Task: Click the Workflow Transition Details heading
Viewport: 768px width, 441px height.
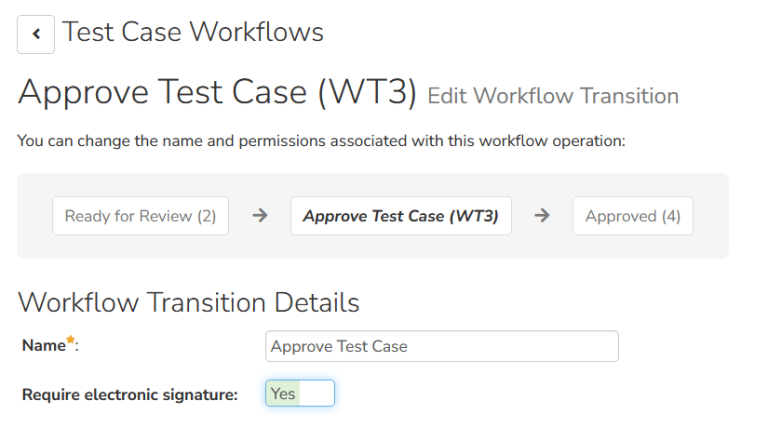Action: pos(189,302)
